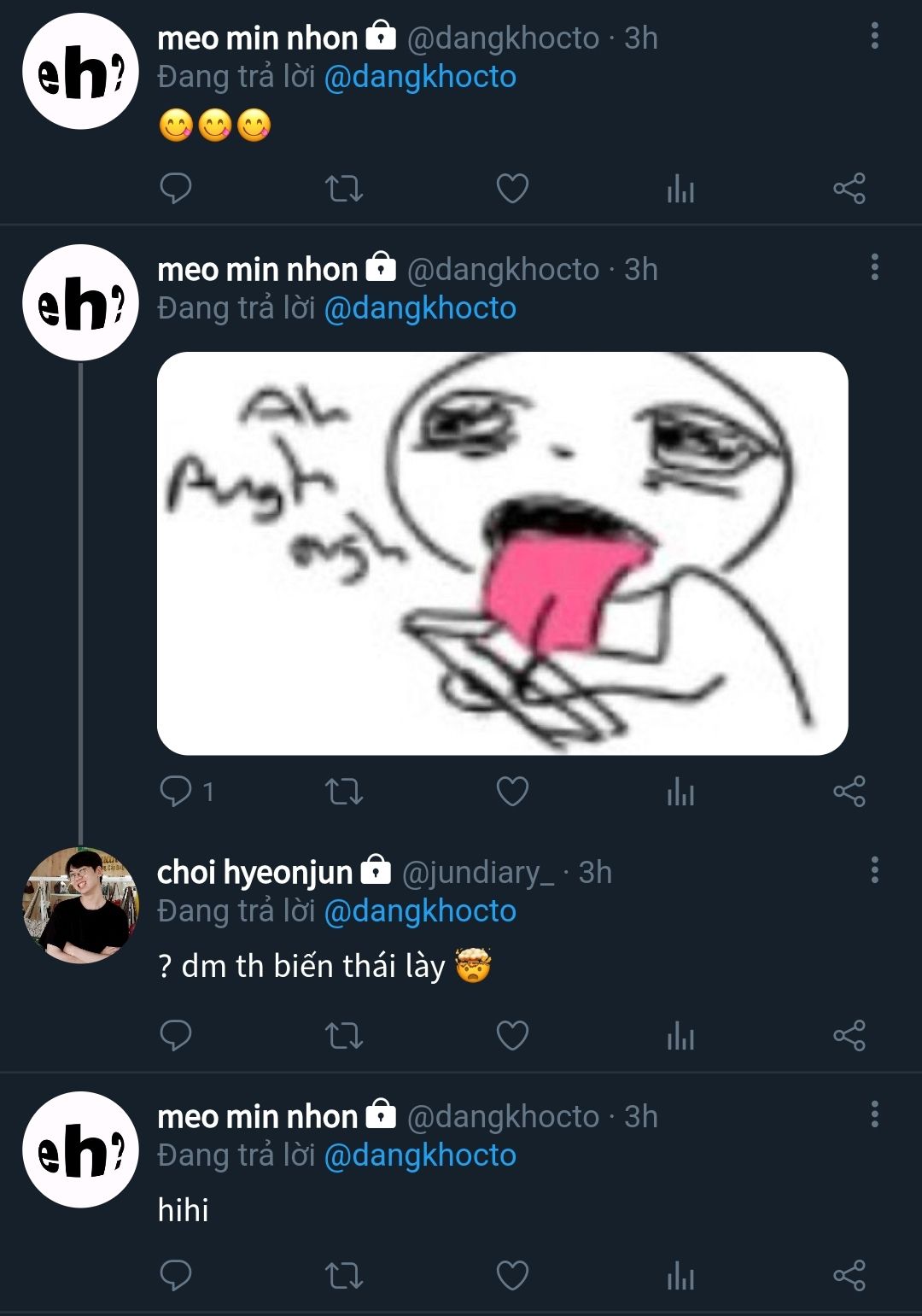922x1316 pixels.
Task: Share the "hihi" tweet
Action: pyautogui.click(x=849, y=1275)
